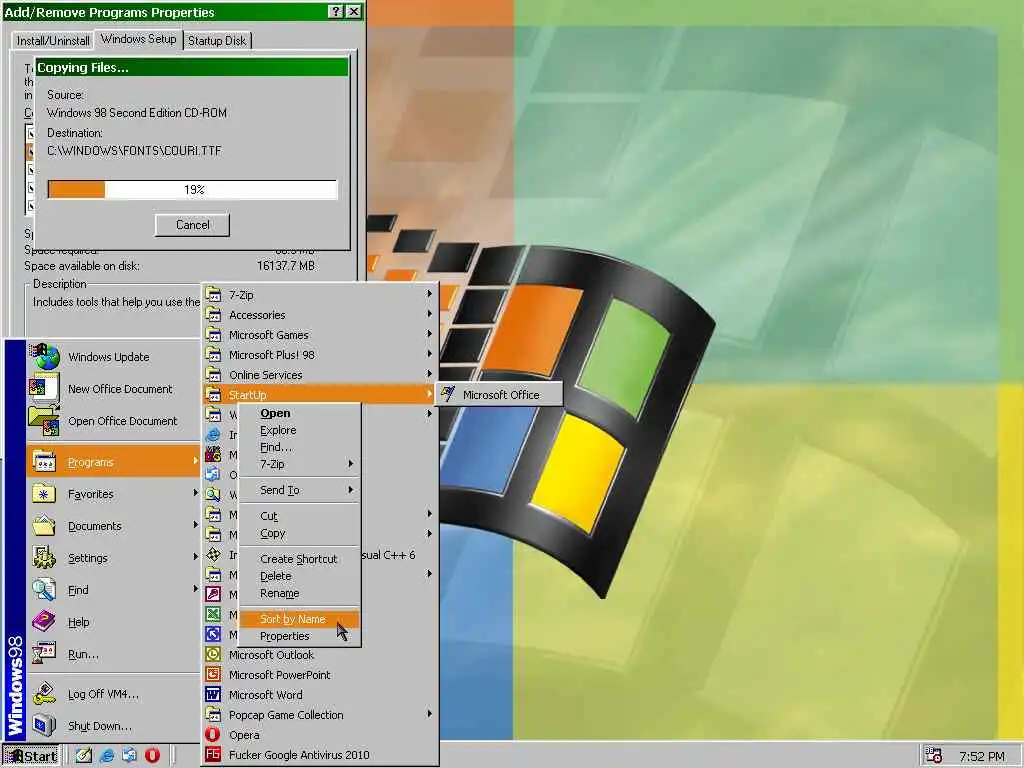Screen dimensions: 1024x768
Task: Select Create Shortcut from context menu
Action: tap(300, 559)
